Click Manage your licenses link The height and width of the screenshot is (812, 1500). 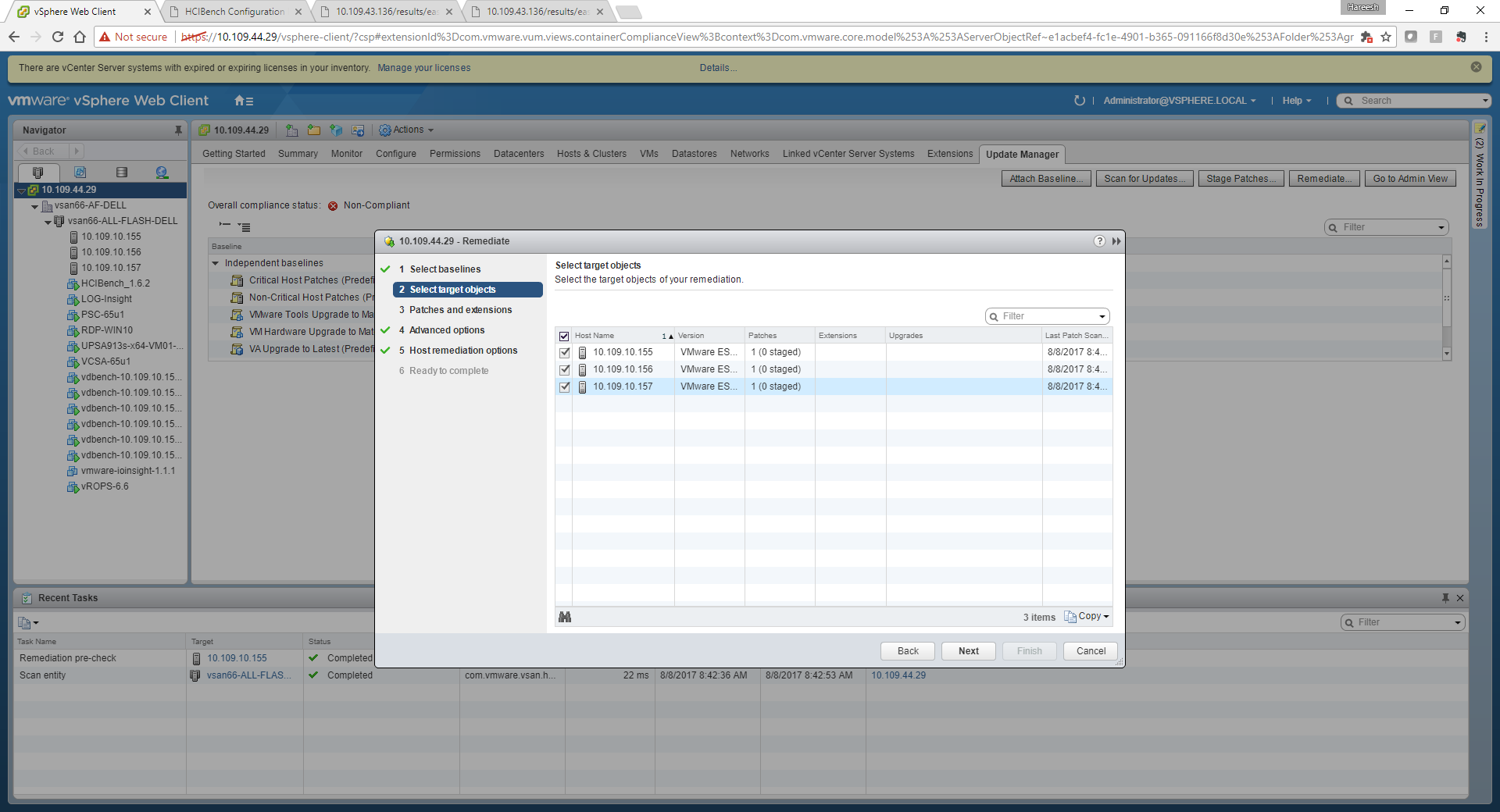(423, 68)
